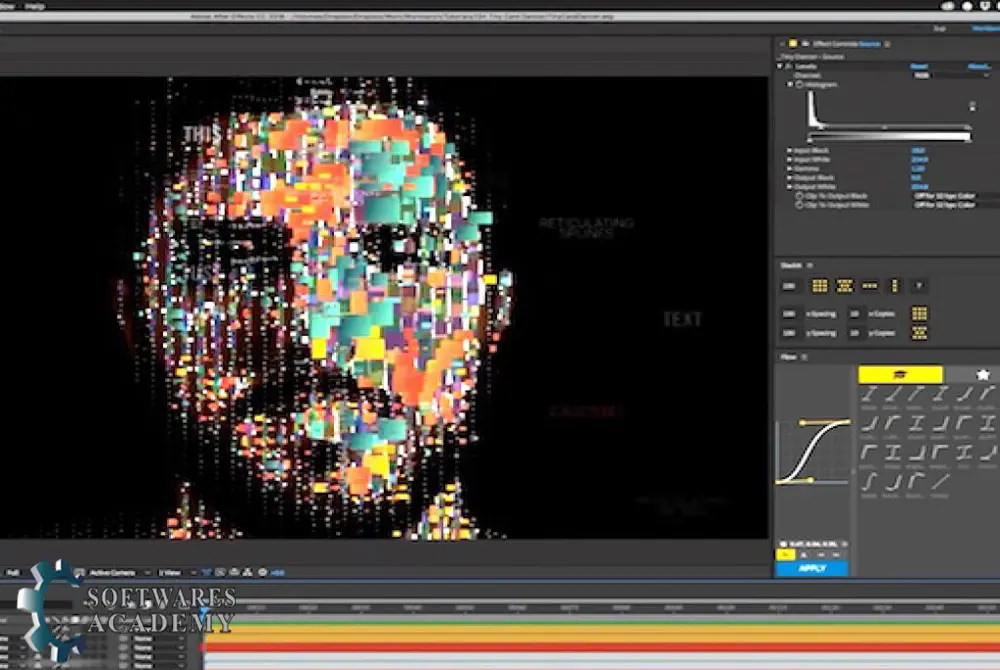Viewport: 1000px width, 670px height.
Task: Click the grid icon beside x Copies
Action: (x=919, y=313)
